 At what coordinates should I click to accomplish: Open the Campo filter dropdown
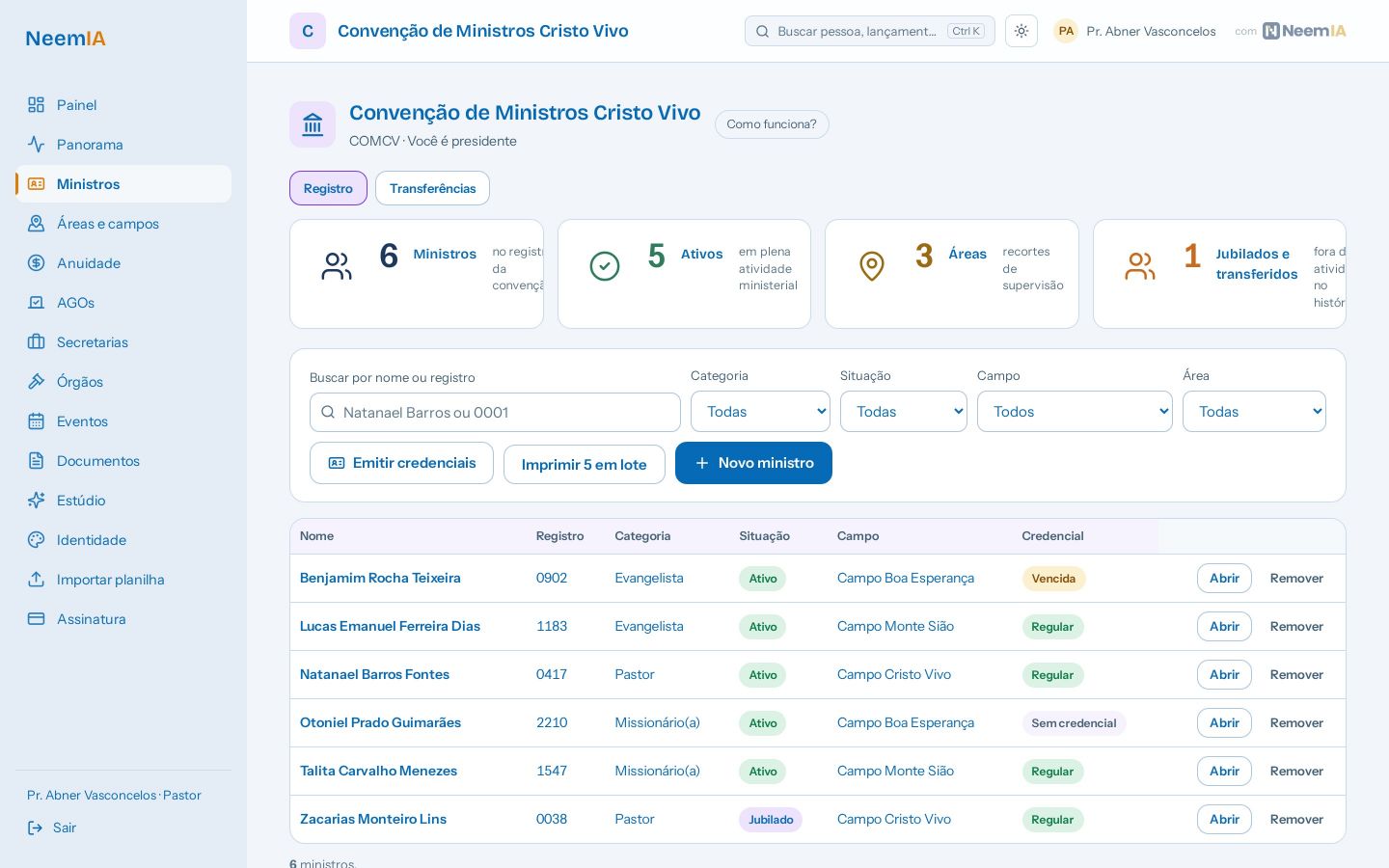(x=1075, y=412)
